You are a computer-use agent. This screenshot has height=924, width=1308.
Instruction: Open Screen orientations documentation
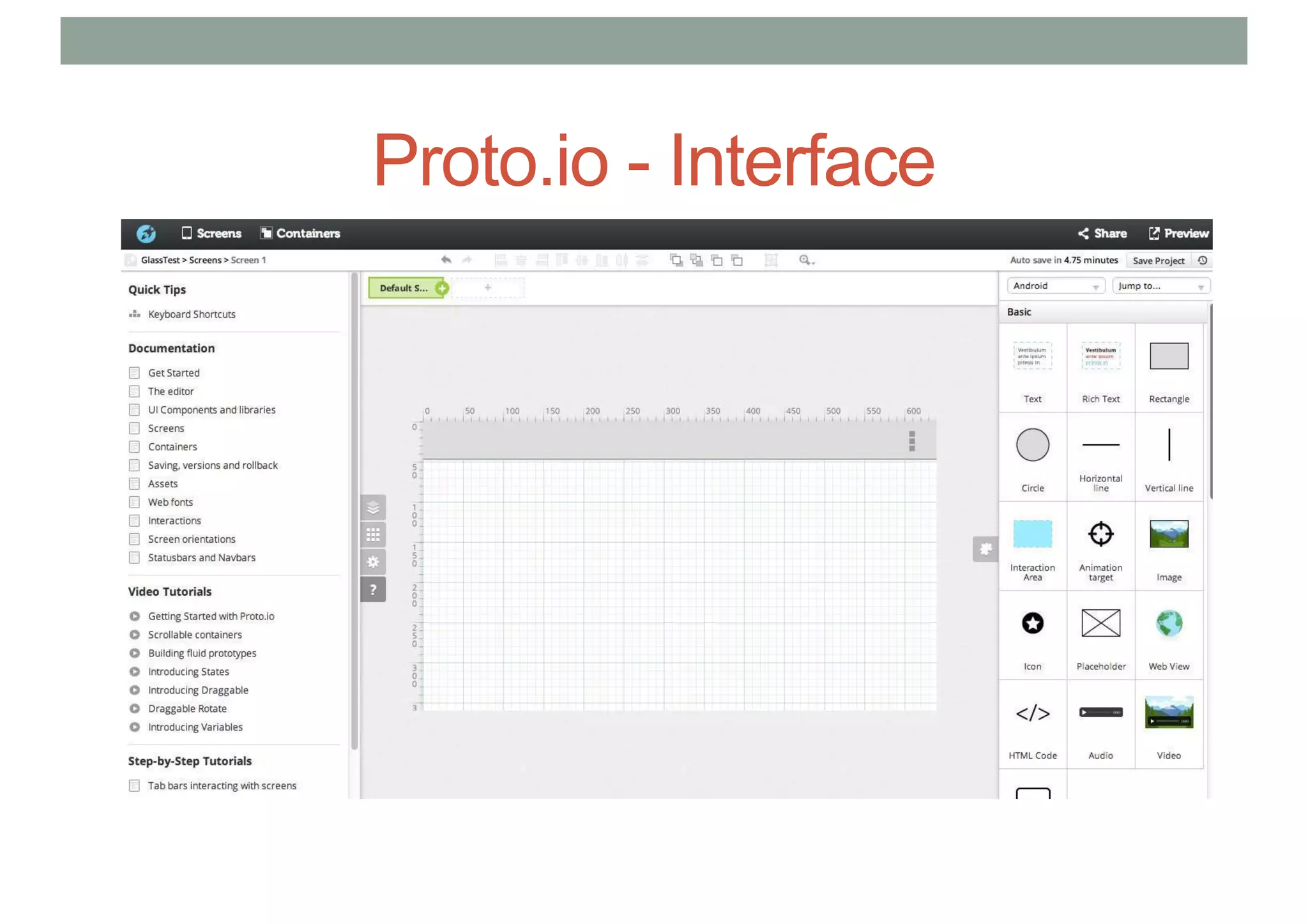point(192,540)
